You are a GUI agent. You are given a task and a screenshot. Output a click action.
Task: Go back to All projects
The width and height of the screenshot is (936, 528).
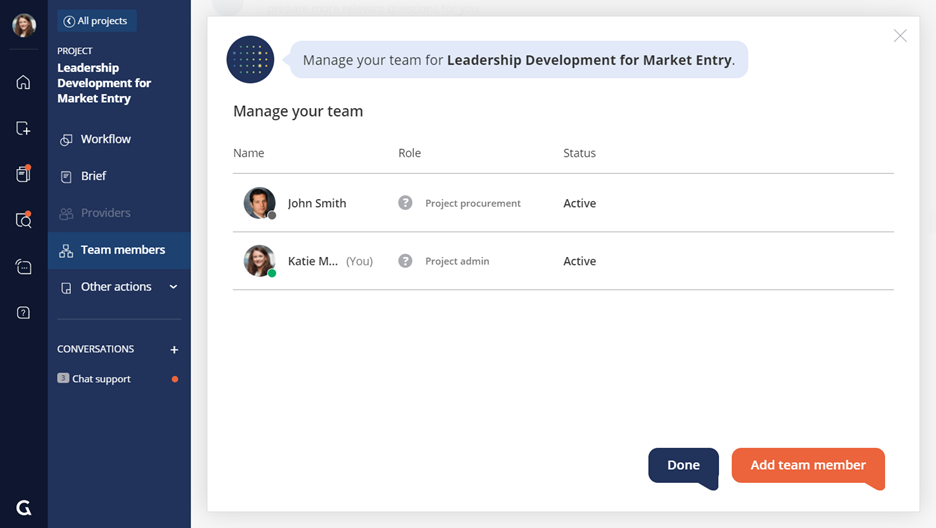tap(96, 21)
